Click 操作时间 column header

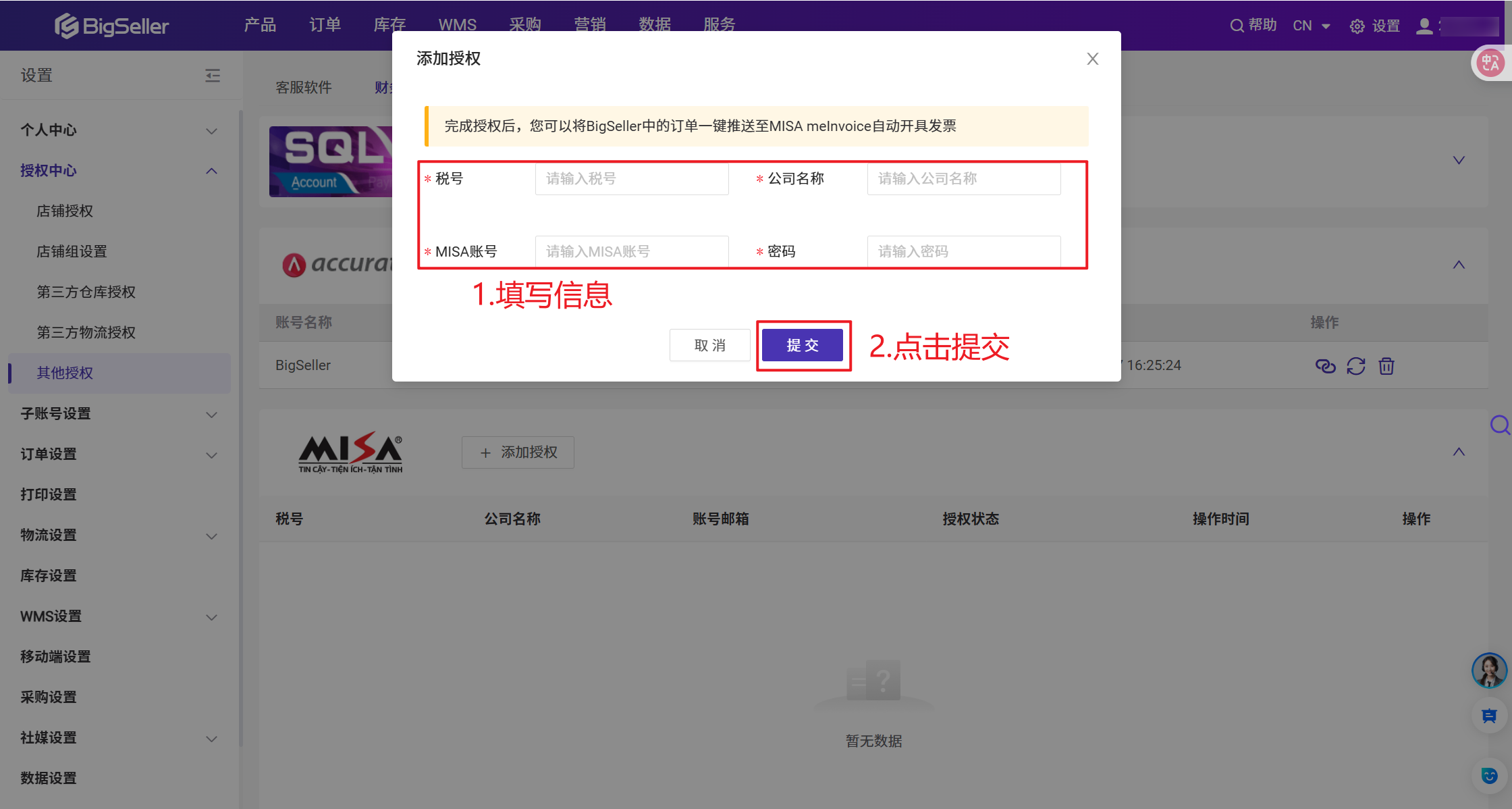pyautogui.click(x=1220, y=519)
